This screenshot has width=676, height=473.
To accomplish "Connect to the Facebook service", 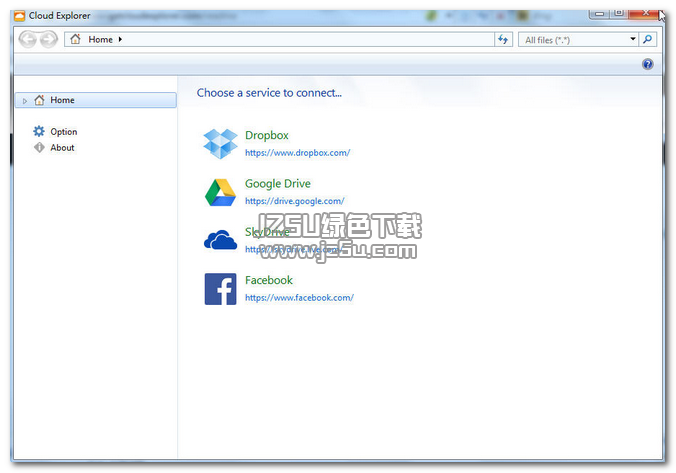I will pos(269,280).
